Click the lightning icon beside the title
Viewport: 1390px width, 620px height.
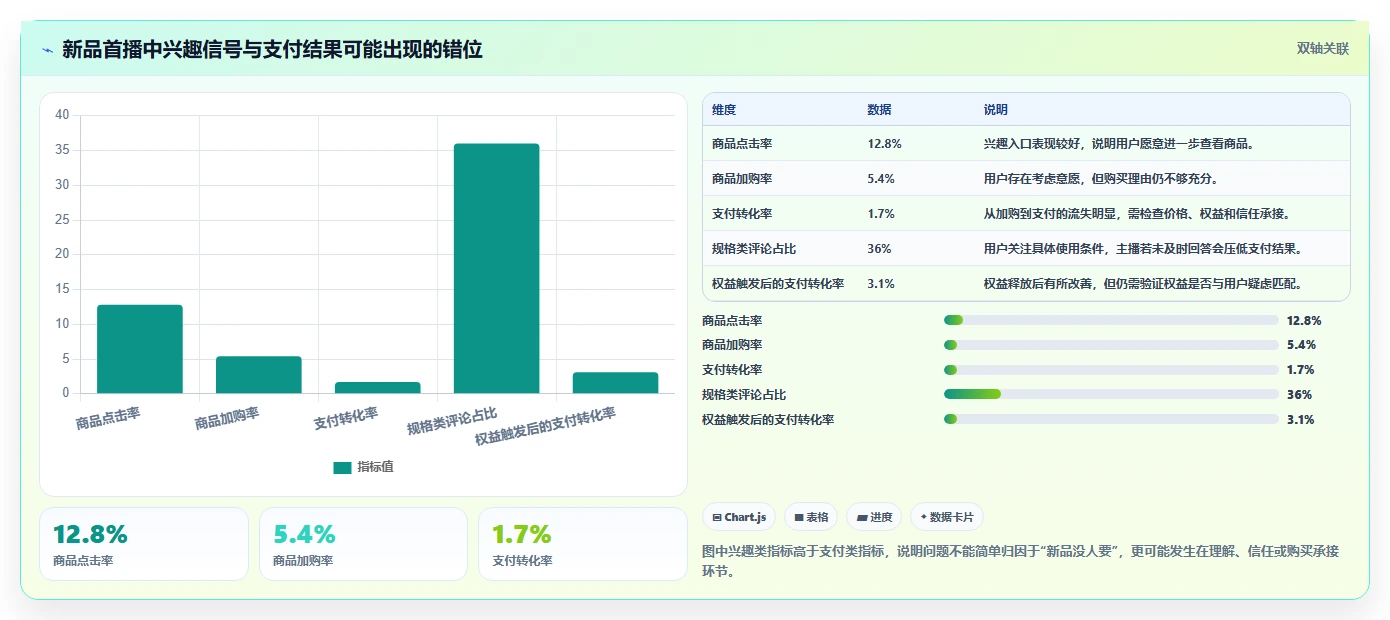coord(47,50)
